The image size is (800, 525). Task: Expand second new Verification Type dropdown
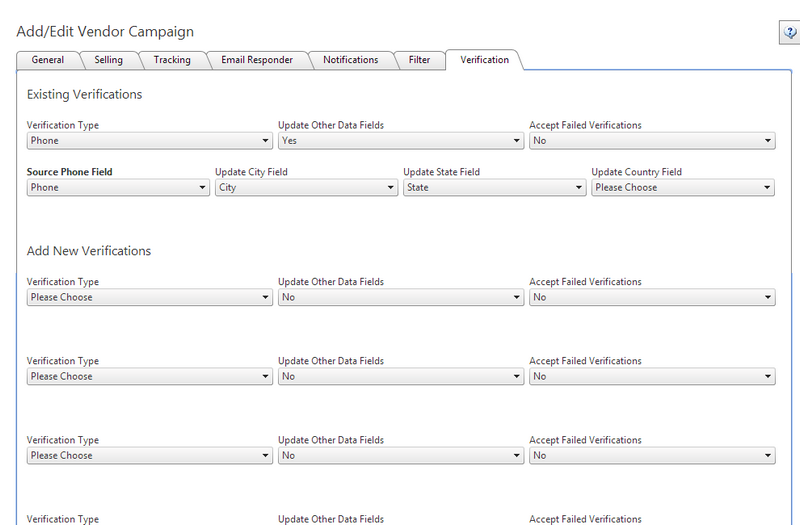(x=149, y=377)
